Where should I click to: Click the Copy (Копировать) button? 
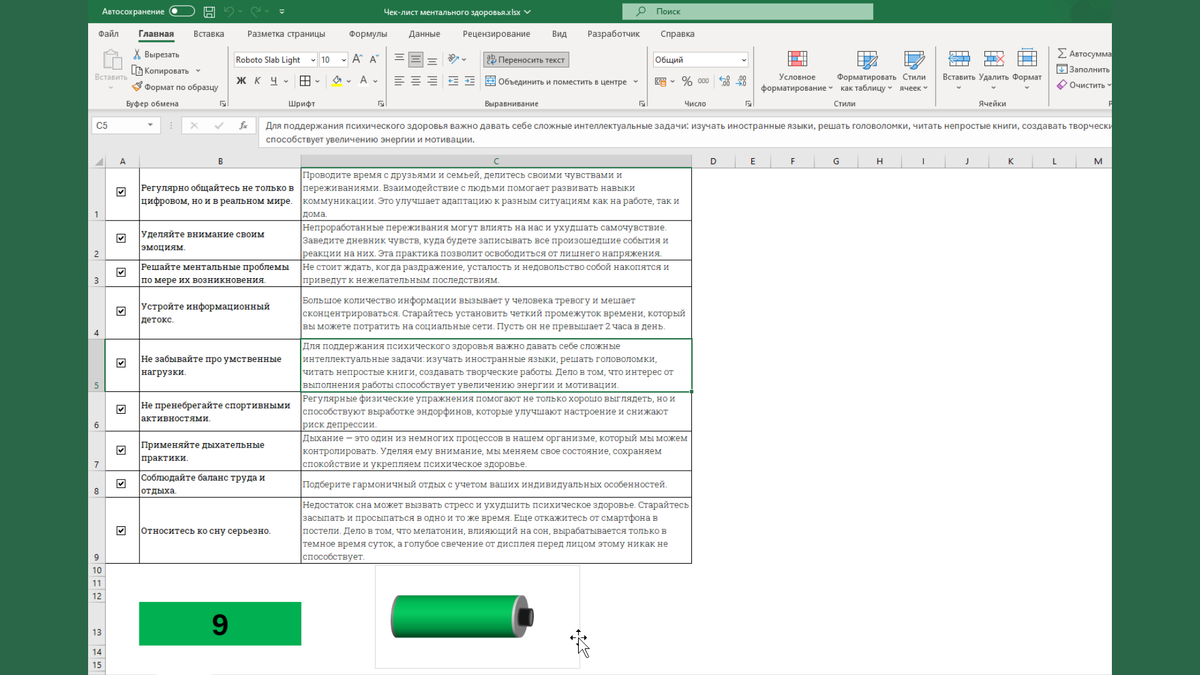pos(160,71)
